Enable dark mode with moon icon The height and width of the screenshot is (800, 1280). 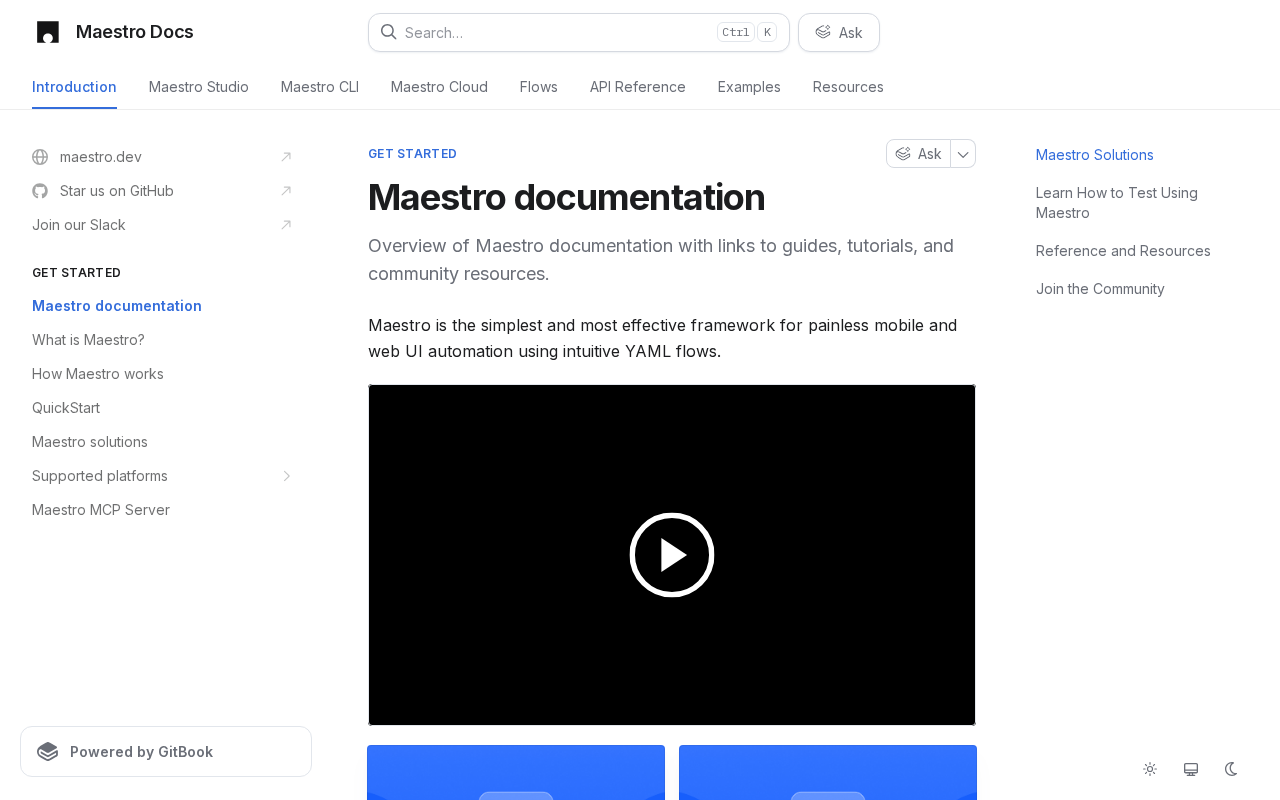point(1231,769)
